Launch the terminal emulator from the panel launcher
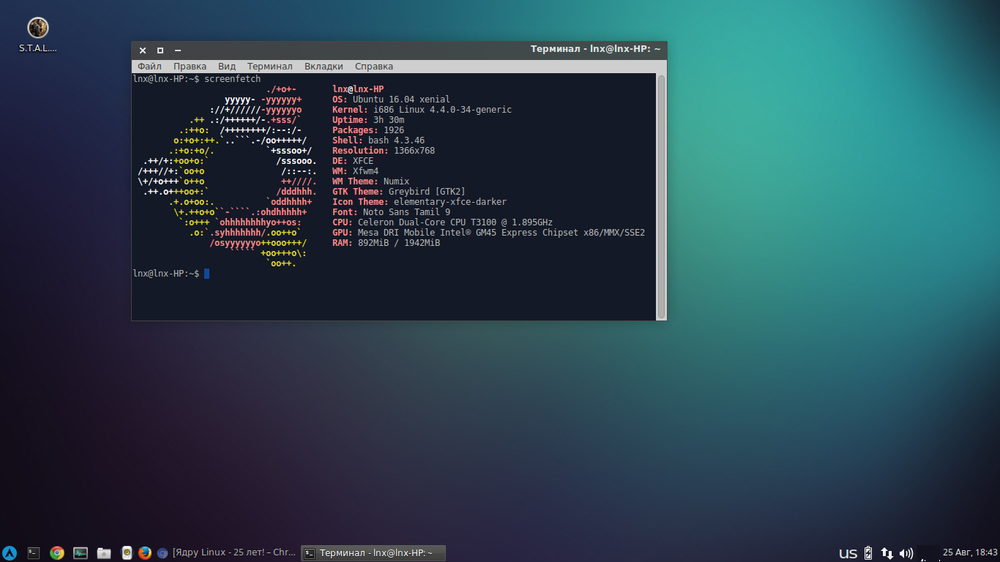 click(x=34, y=553)
